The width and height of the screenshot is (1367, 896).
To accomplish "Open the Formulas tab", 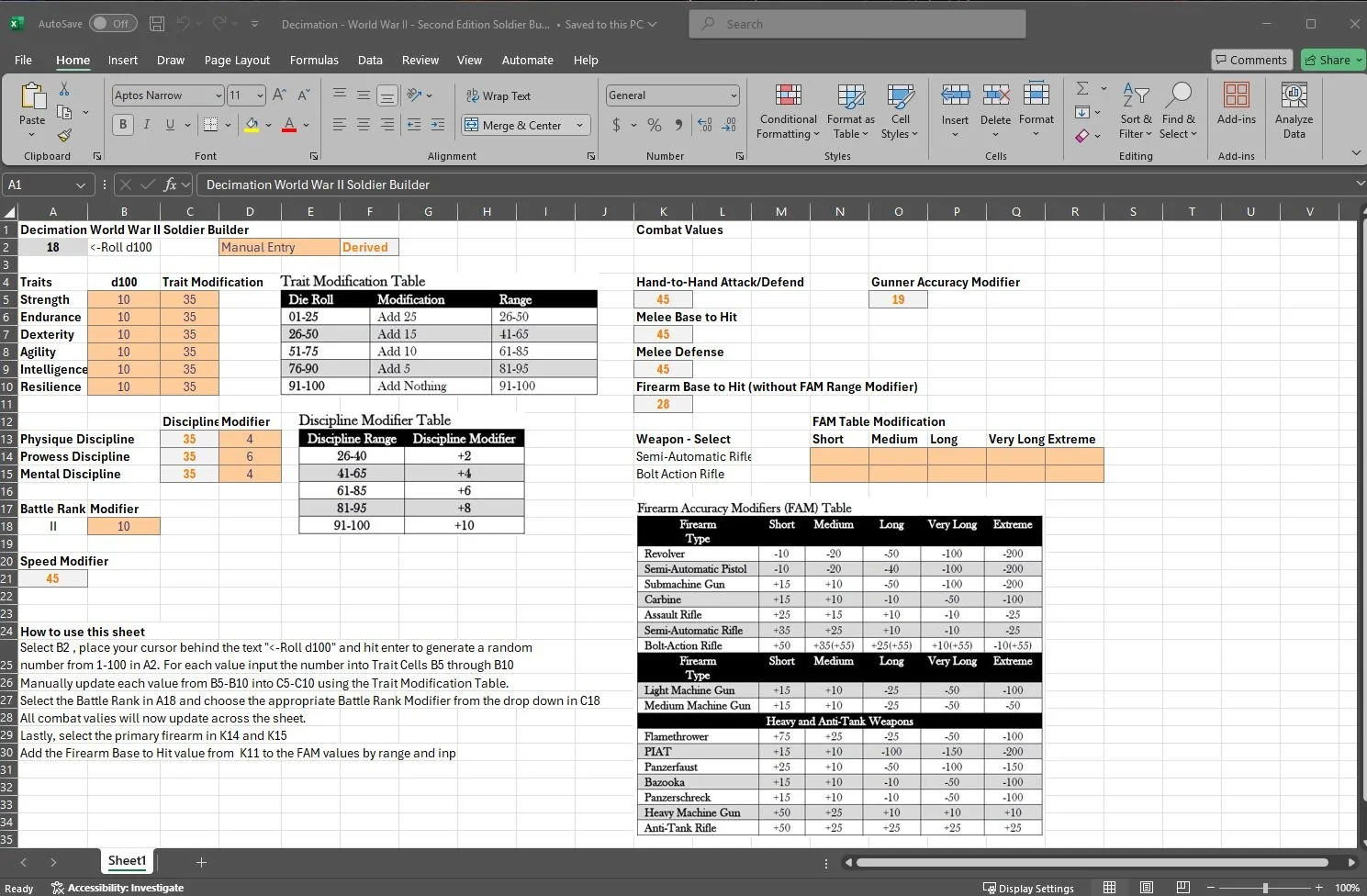I will 314,60.
